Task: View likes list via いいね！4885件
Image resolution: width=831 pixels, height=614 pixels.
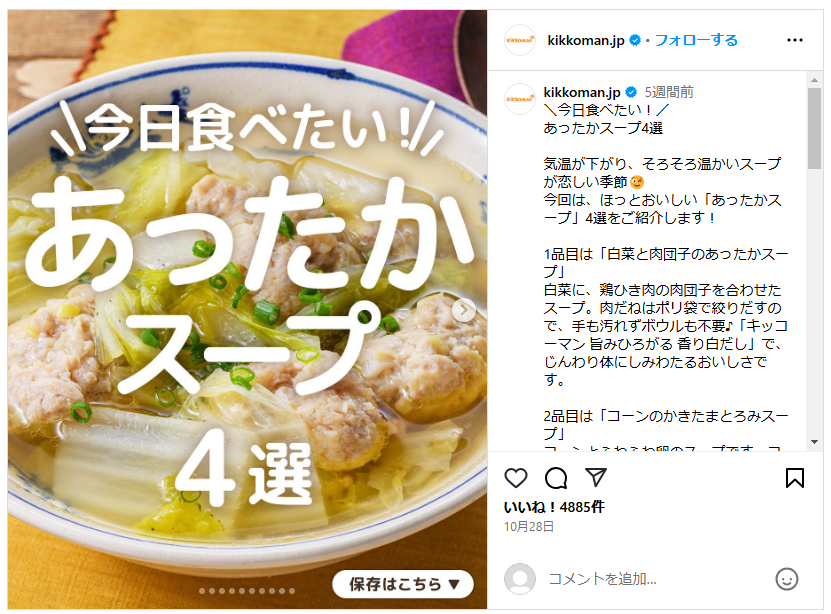Action: [x=554, y=507]
